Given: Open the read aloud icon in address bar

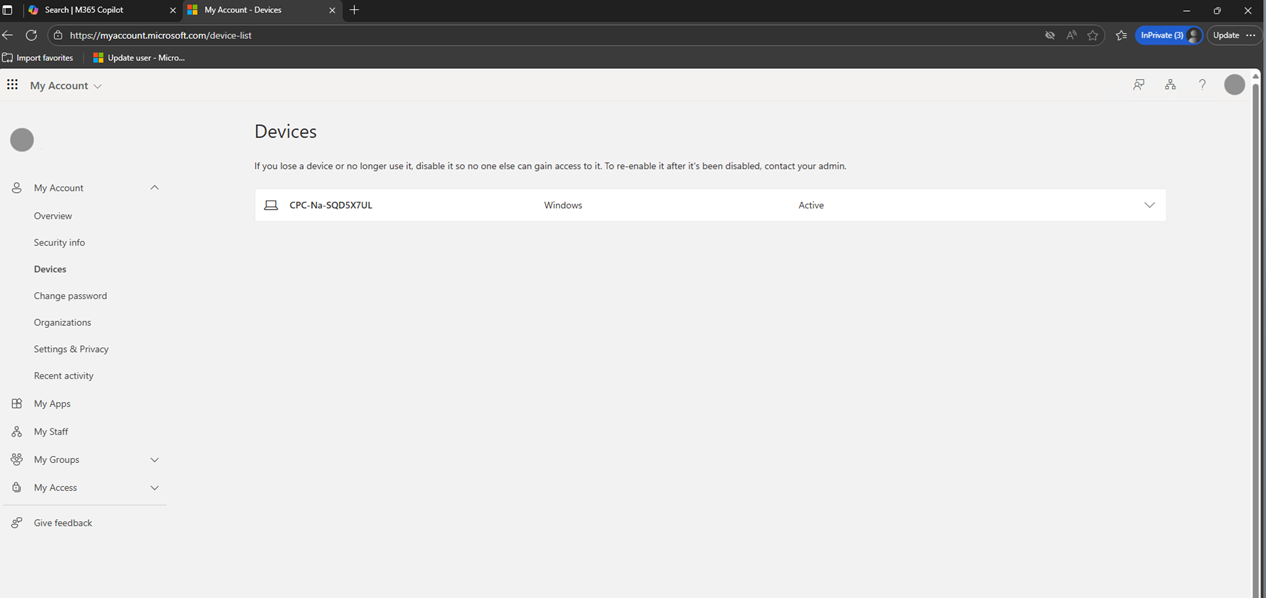Looking at the screenshot, I should click(1071, 35).
